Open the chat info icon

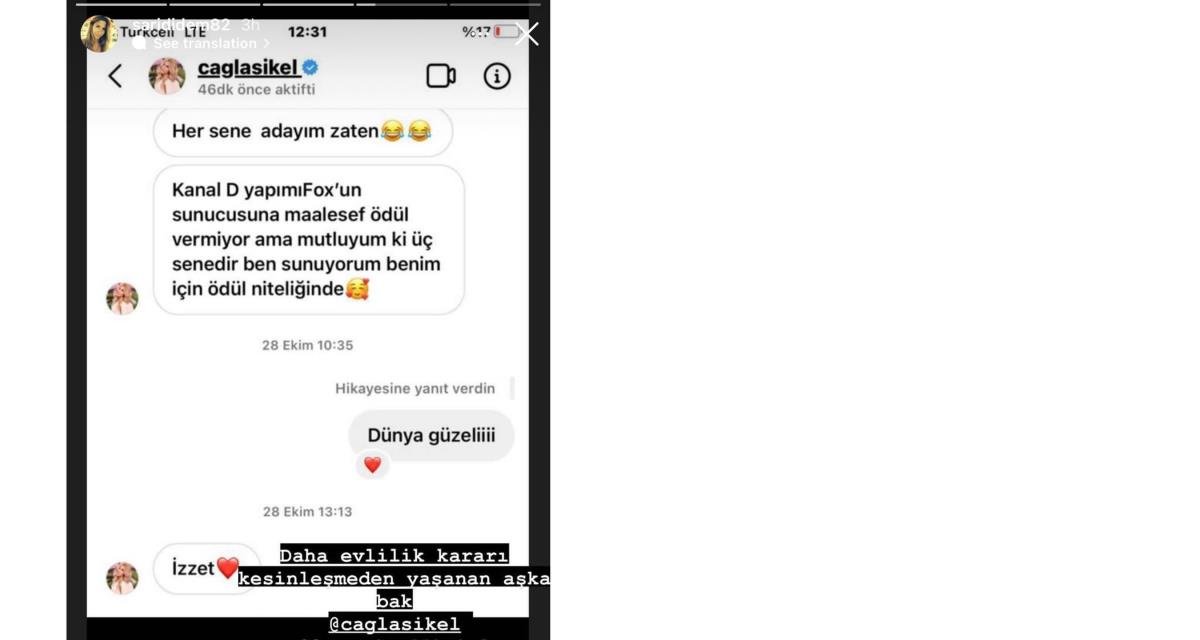497,76
